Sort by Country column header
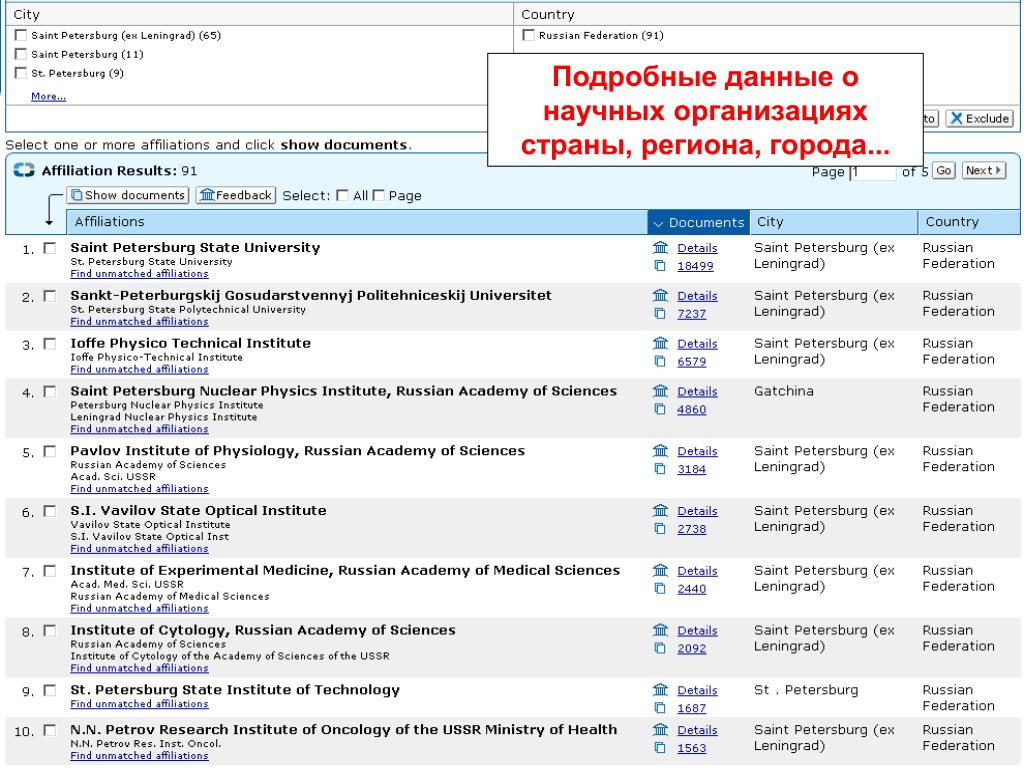 [969, 222]
